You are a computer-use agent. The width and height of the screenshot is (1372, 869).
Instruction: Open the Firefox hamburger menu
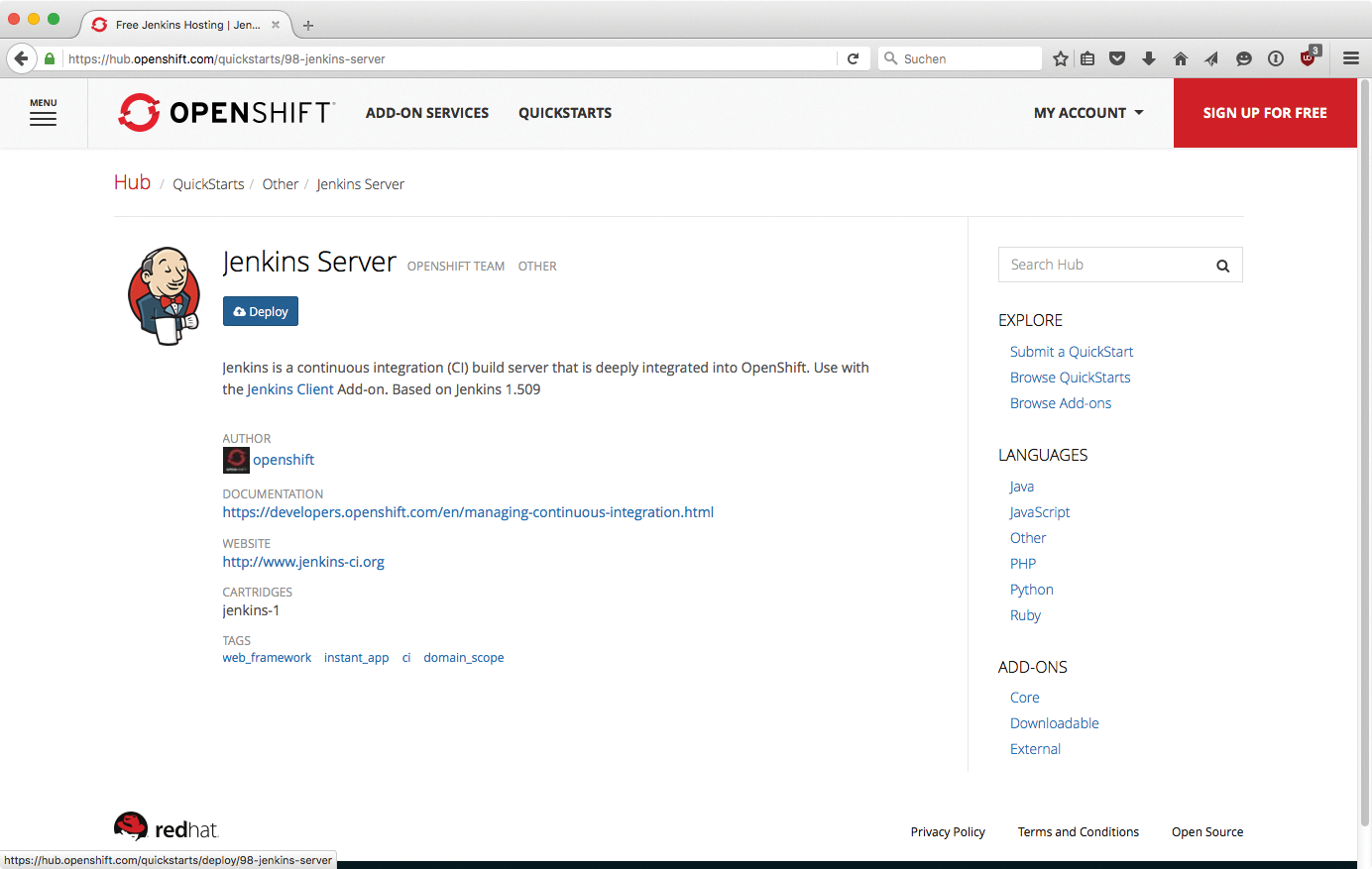click(x=1351, y=58)
